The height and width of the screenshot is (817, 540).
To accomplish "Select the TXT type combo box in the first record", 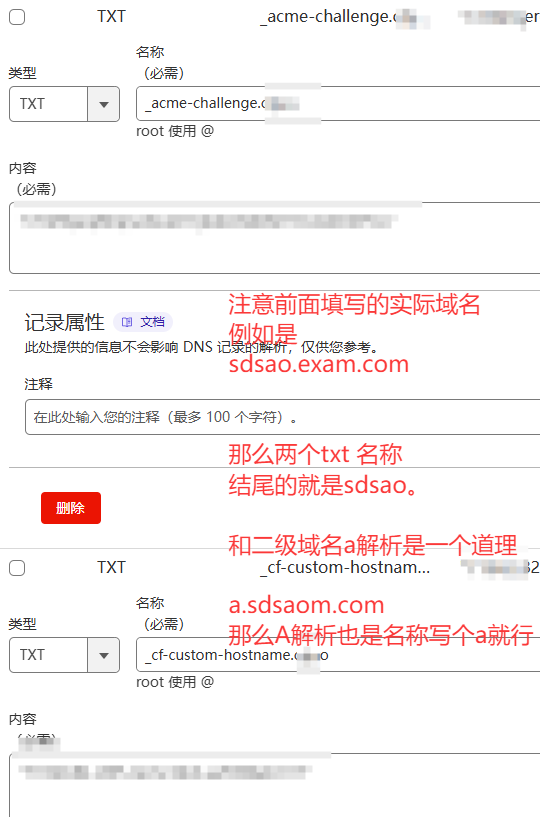I will [x=65, y=104].
